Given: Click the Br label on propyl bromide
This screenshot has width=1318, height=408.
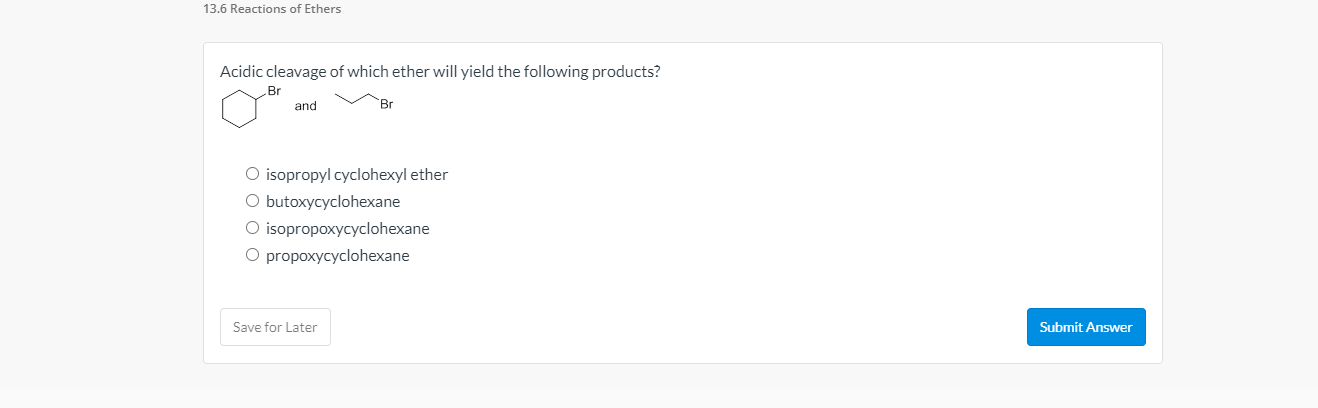Looking at the screenshot, I should [387, 104].
